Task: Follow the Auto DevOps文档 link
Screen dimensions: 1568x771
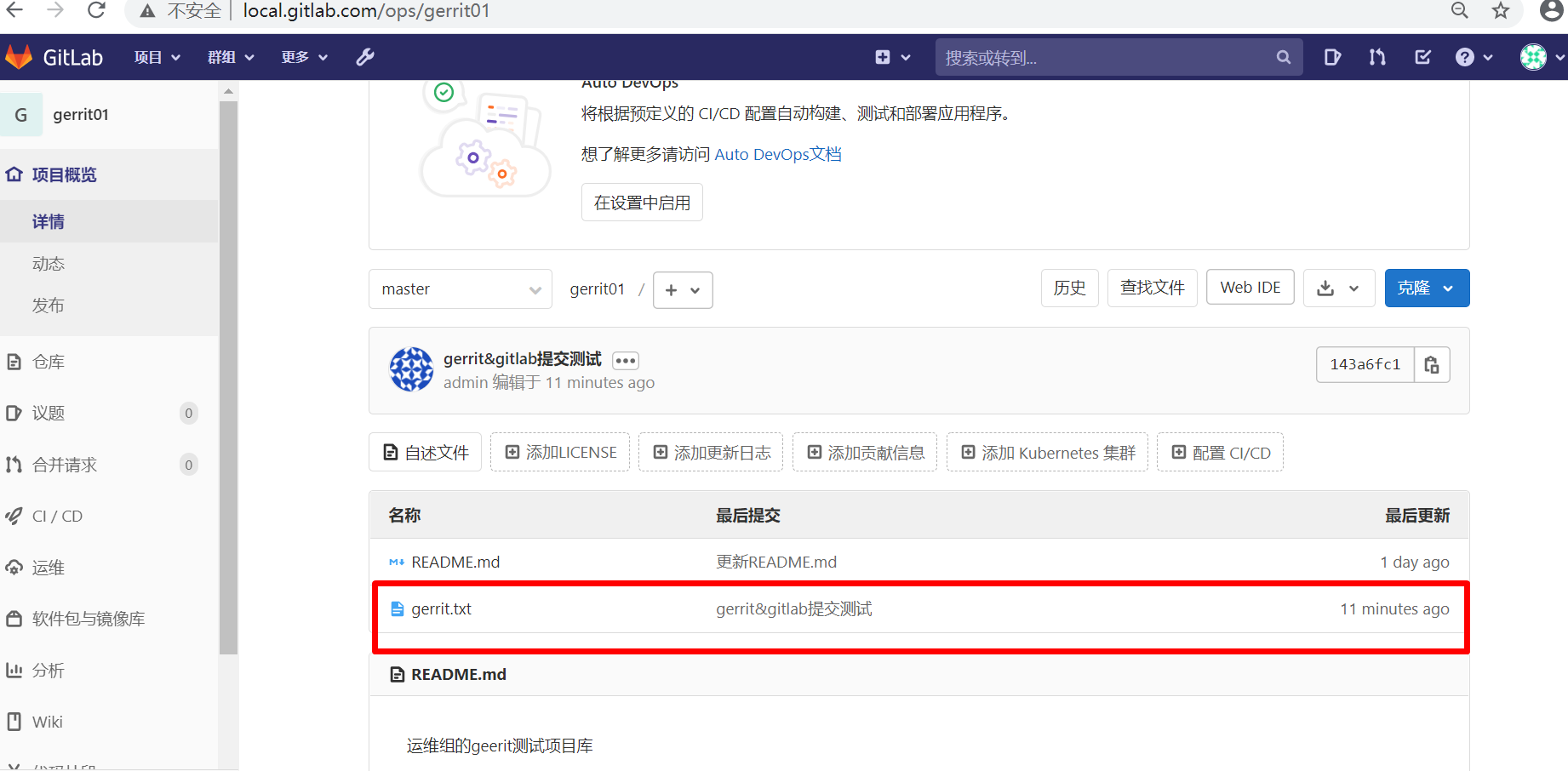Action: pyautogui.click(x=778, y=154)
